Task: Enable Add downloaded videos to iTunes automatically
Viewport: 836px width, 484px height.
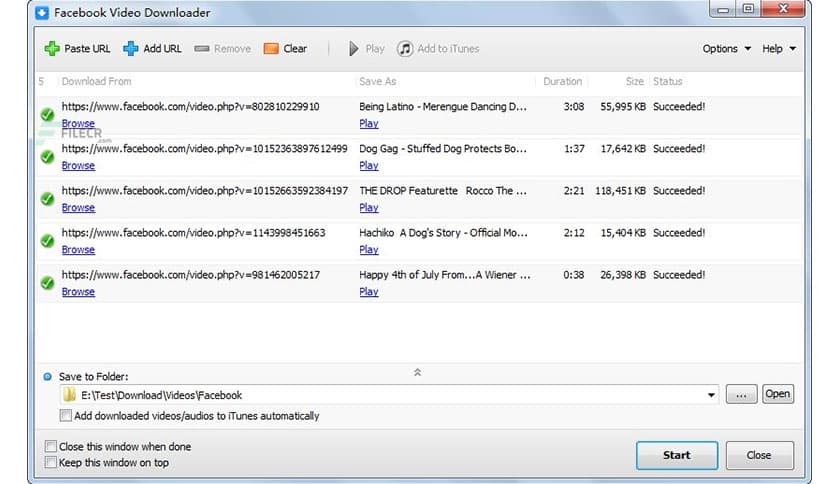Action: coord(66,416)
